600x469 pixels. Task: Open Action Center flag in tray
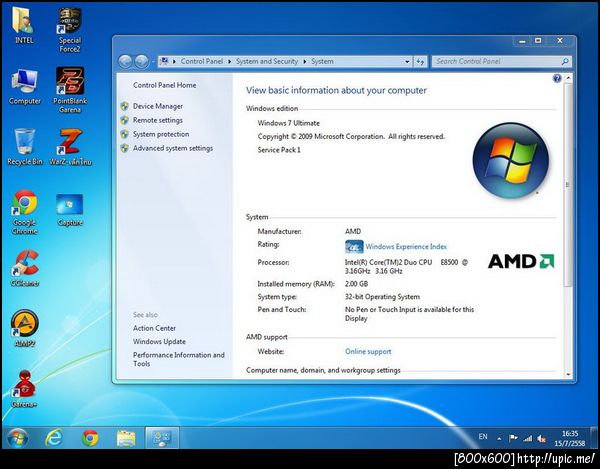pos(513,438)
